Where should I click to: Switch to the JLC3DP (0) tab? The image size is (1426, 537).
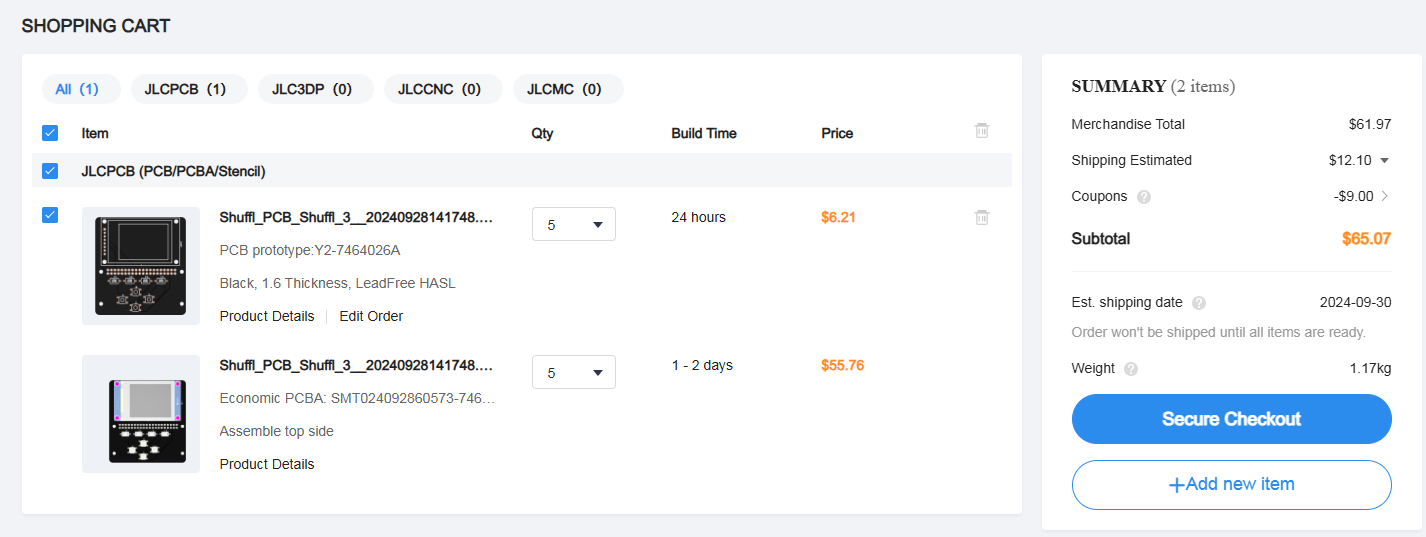coord(316,89)
